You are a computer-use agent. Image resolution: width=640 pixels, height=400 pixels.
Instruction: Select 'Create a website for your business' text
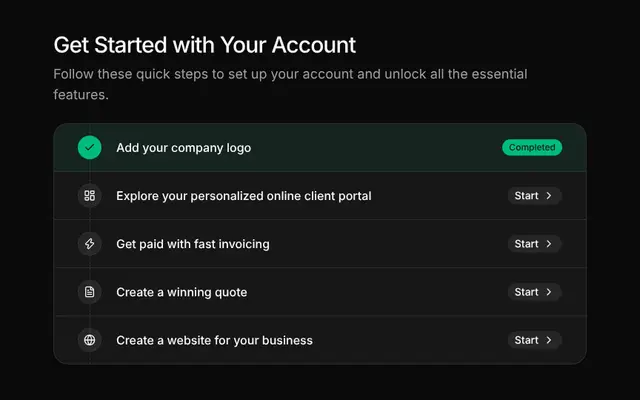[x=214, y=340]
